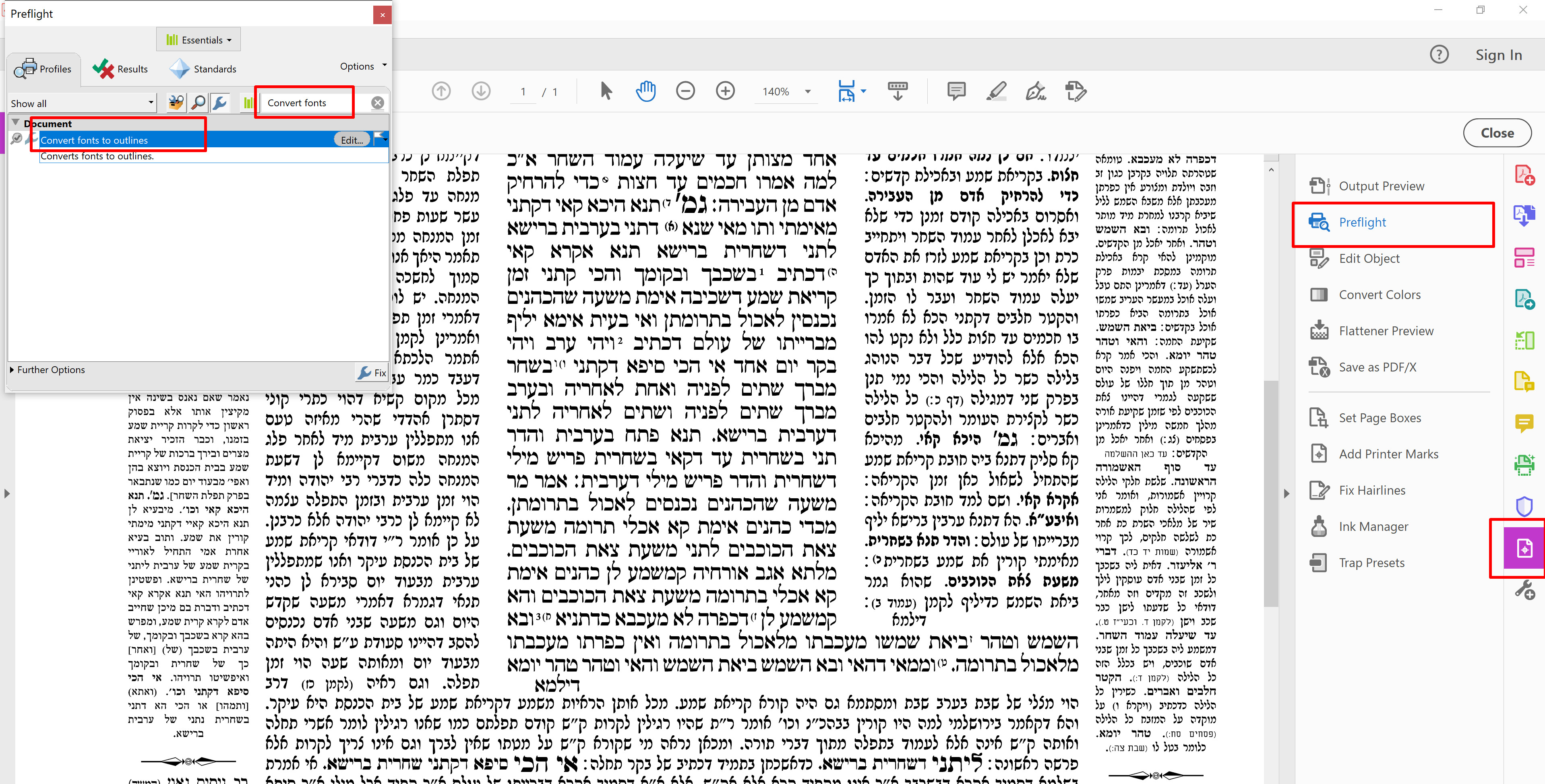Open zoom level 140% dropdown
The height and width of the screenshot is (784, 1545).
pos(807,92)
